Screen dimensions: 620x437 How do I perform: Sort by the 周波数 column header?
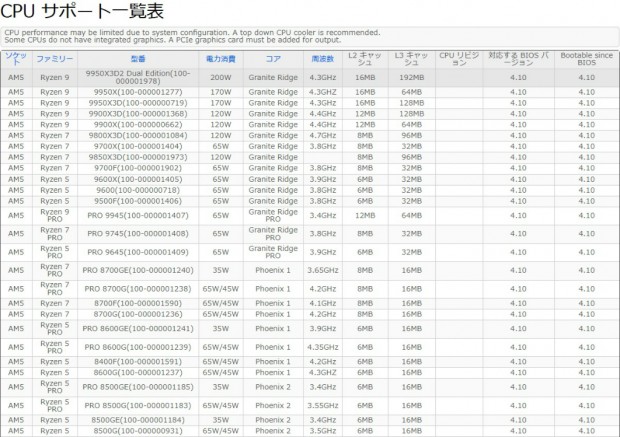(x=323, y=59)
